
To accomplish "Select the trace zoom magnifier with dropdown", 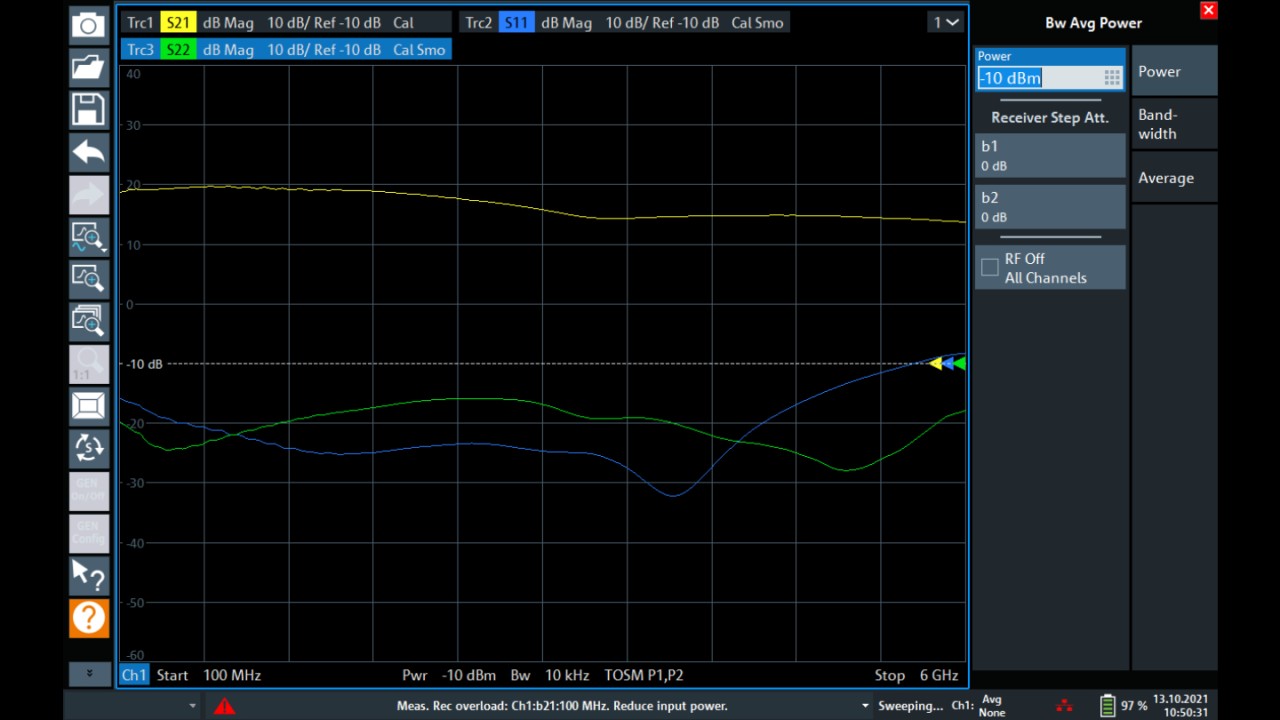I will click(x=88, y=237).
